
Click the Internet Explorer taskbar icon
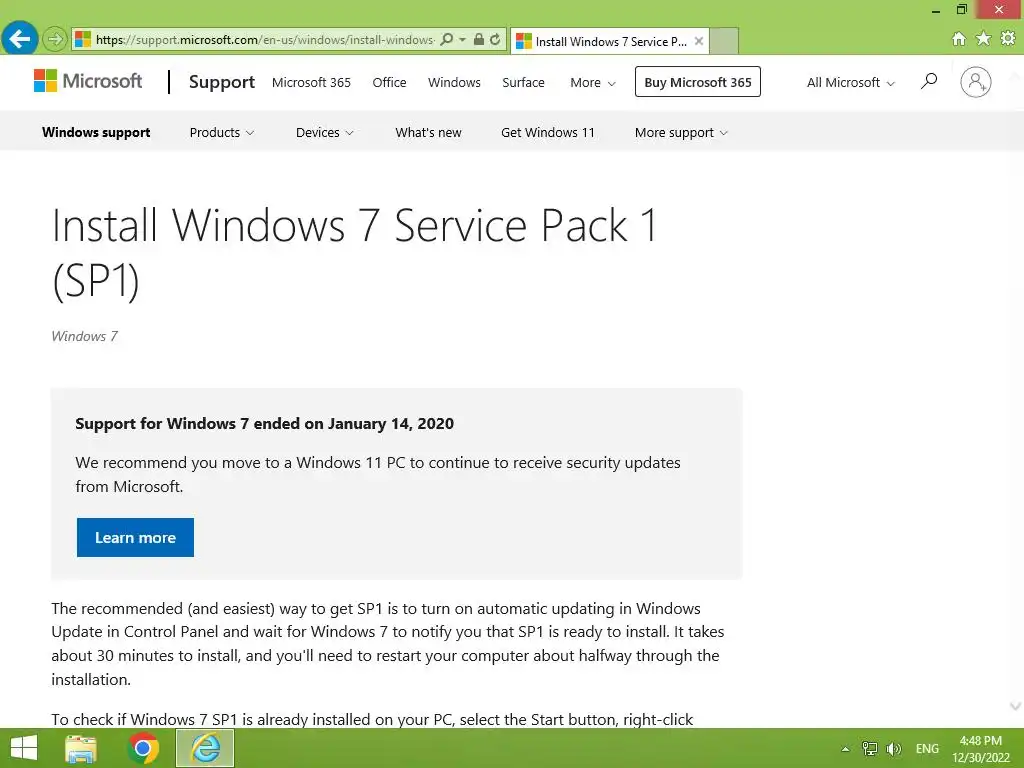[x=205, y=748]
